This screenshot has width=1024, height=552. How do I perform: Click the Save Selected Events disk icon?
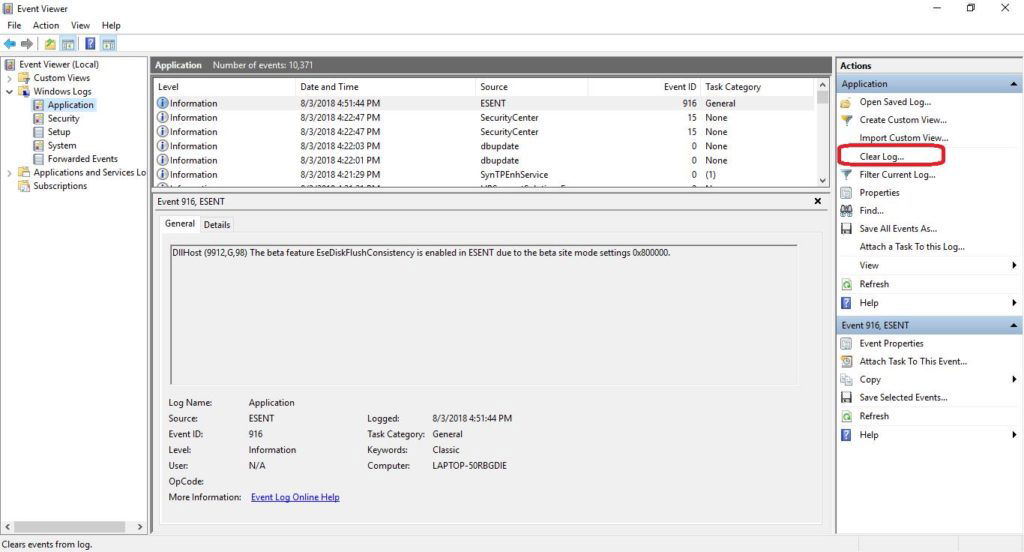[x=846, y=397]
